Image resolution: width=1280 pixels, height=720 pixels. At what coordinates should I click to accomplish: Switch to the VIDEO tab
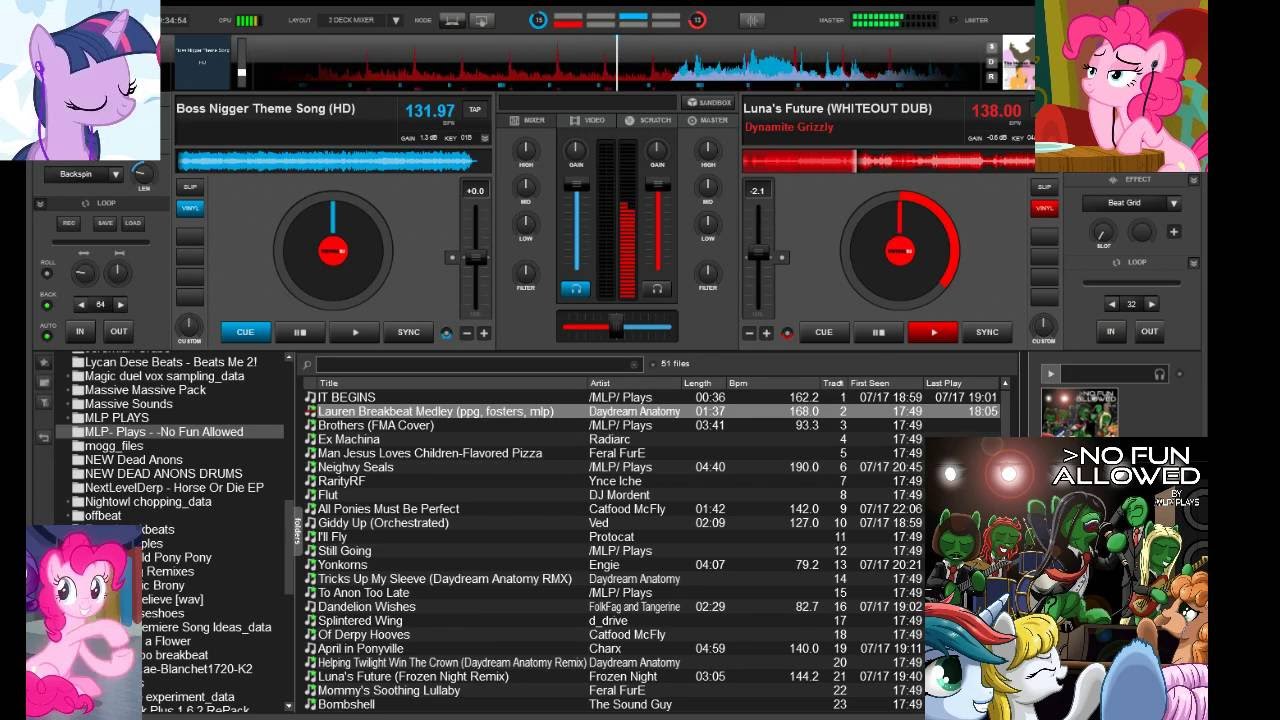587,120
